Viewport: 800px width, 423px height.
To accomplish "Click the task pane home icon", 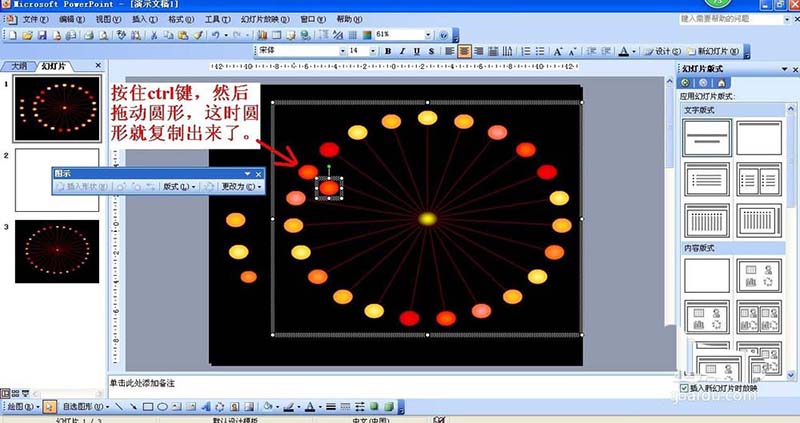I will click(721, 83).
